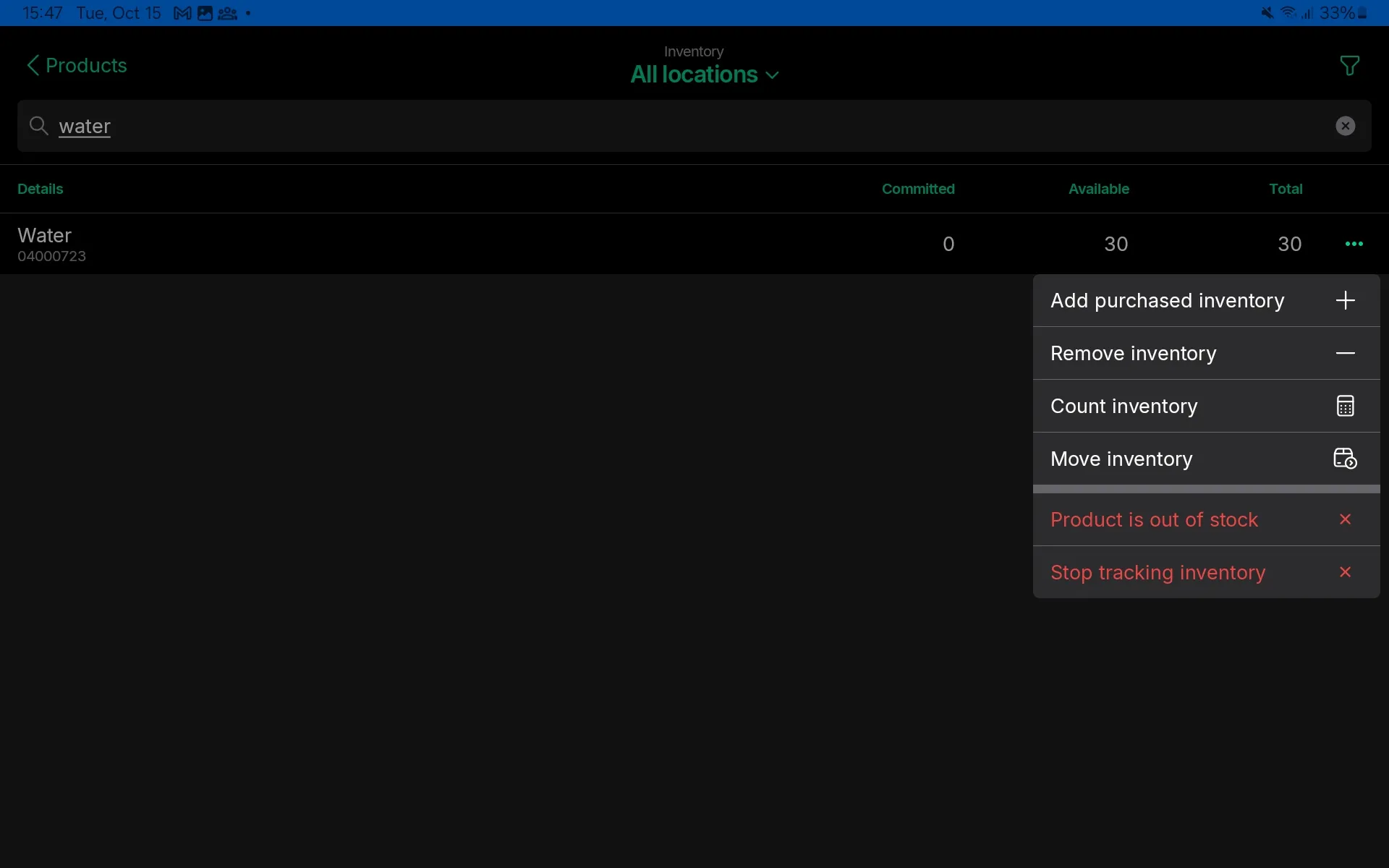Expand the location selector chevron
Screen dimensions: 1389x868
(x=773, y=75)
